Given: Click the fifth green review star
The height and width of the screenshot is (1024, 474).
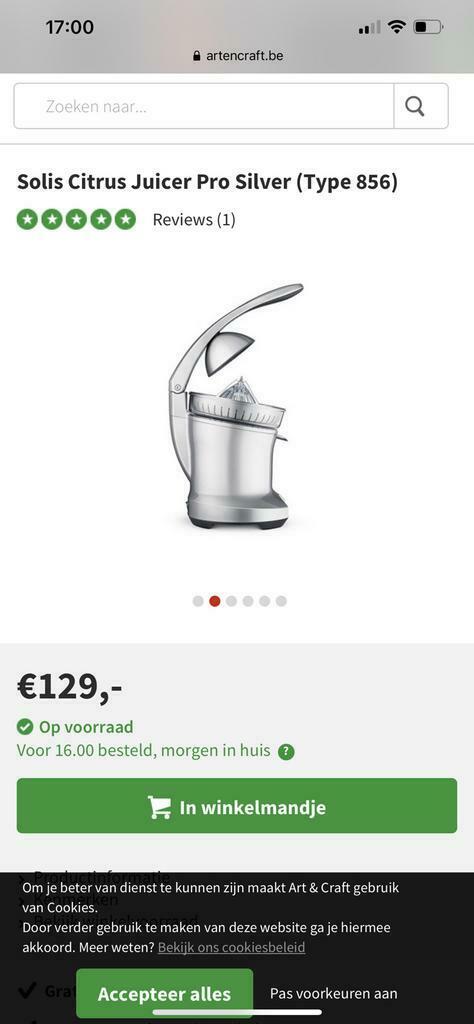Looking at the screenshot, I should (125, 219).
